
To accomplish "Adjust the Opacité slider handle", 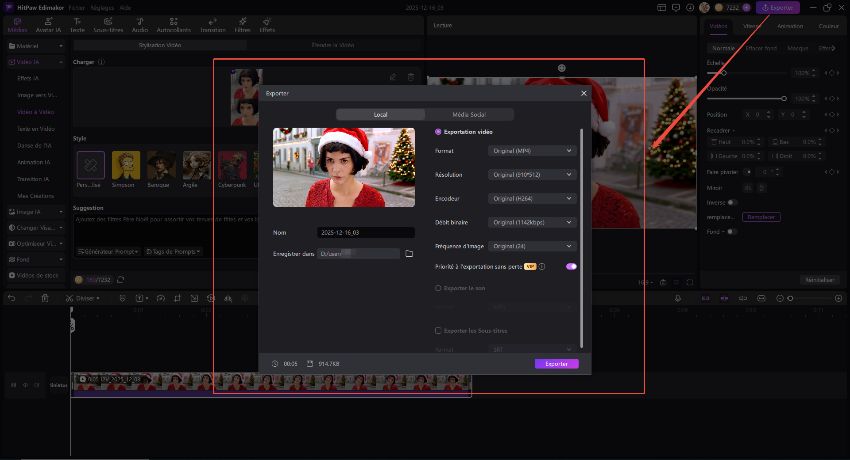I will 784,99.
